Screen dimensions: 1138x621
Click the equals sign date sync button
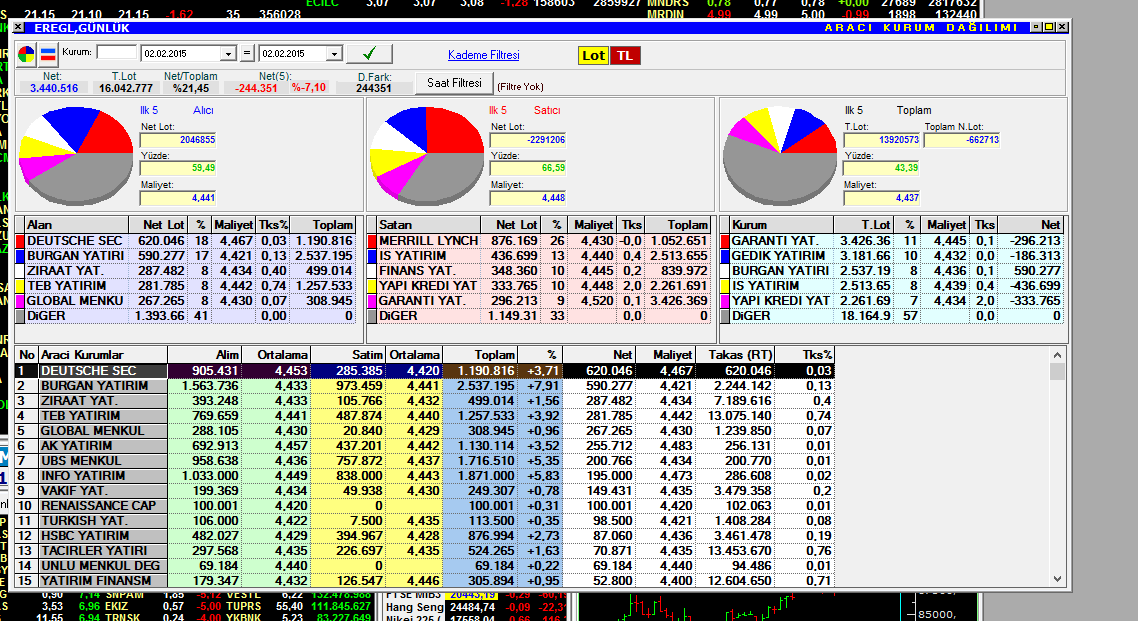[x=247, y=53]
